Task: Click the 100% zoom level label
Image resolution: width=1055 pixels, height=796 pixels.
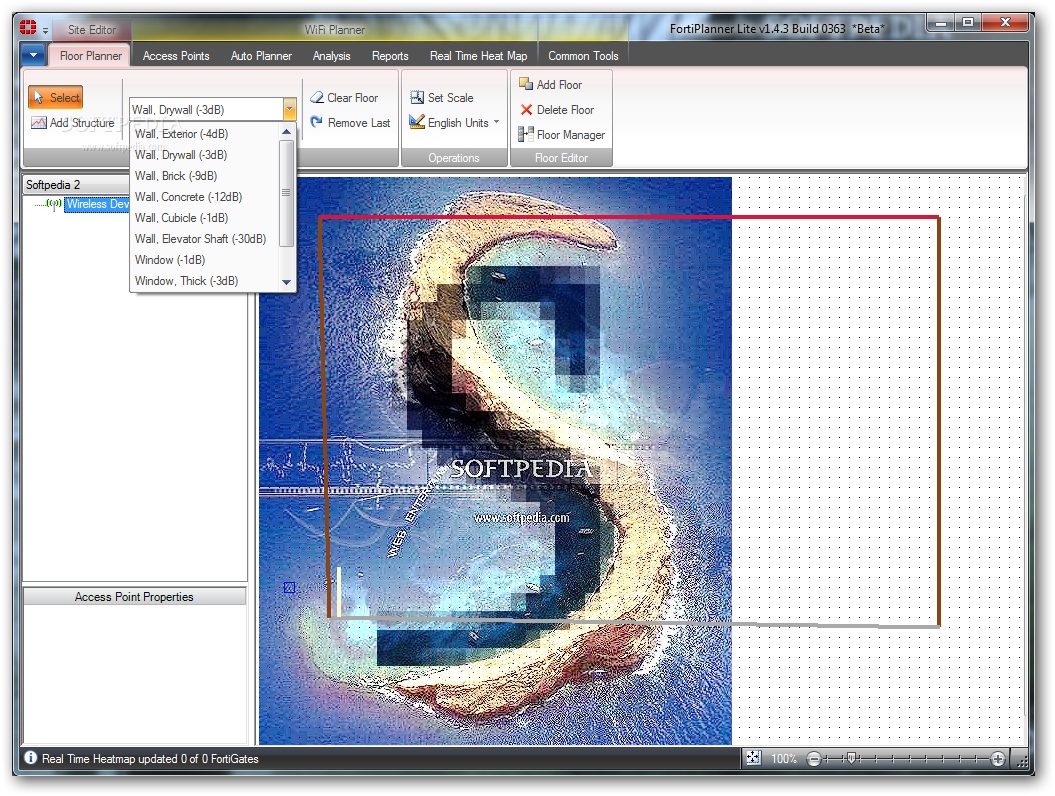Action: click(783, 758)
